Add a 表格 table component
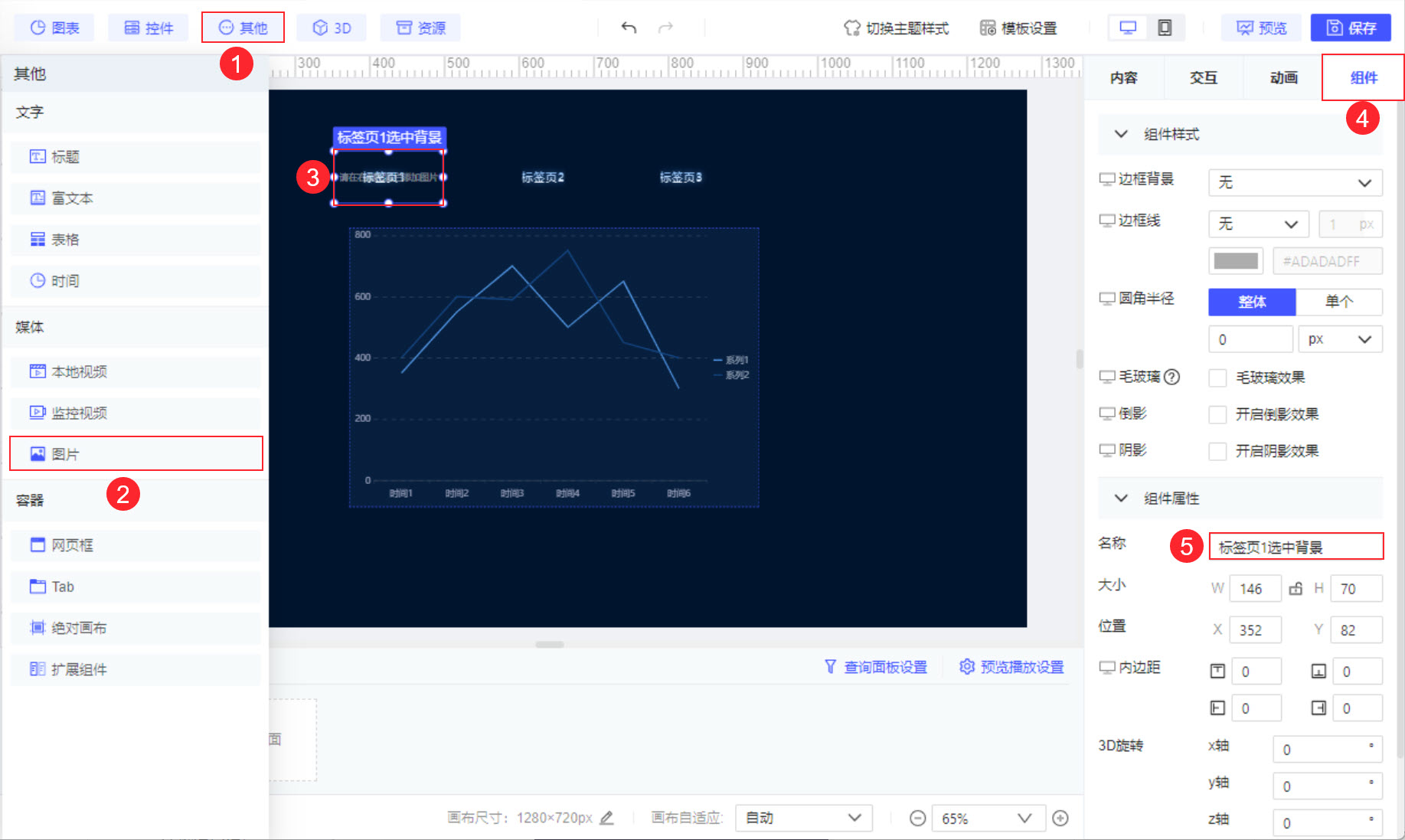 (x=136, y=240)
